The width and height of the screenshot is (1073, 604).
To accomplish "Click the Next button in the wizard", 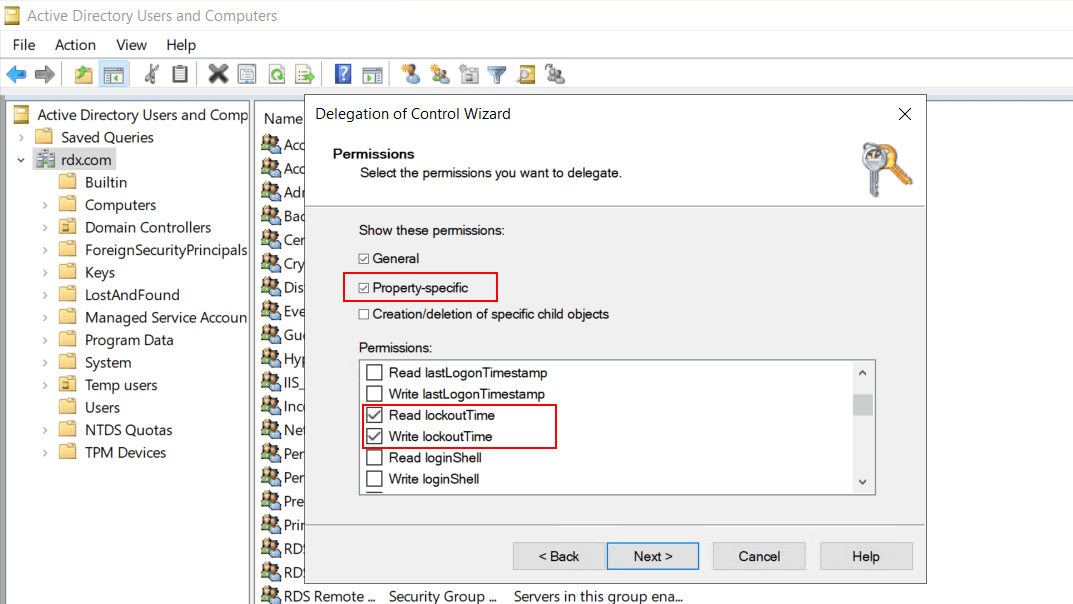I will [652, 556].
